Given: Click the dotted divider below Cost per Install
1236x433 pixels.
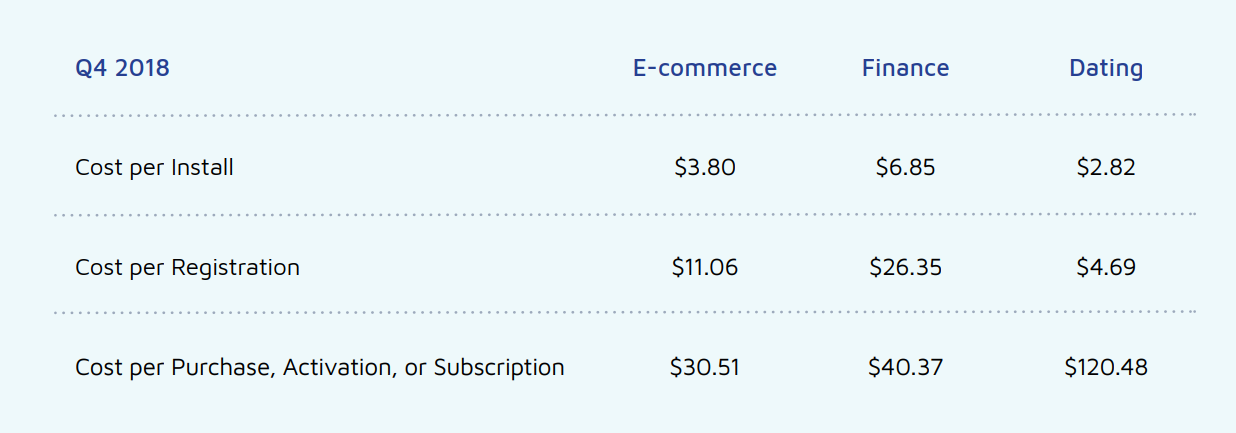Looking at the screenshot, I should [x=624, y=214].
